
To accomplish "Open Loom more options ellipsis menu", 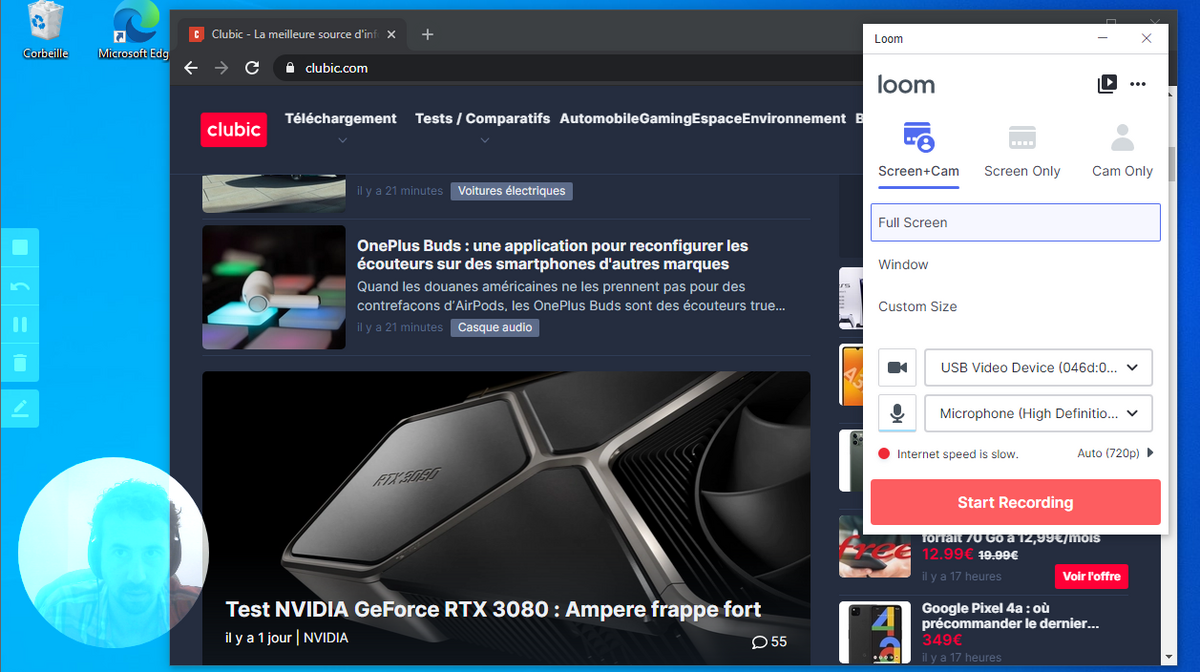I will 1138,84.
